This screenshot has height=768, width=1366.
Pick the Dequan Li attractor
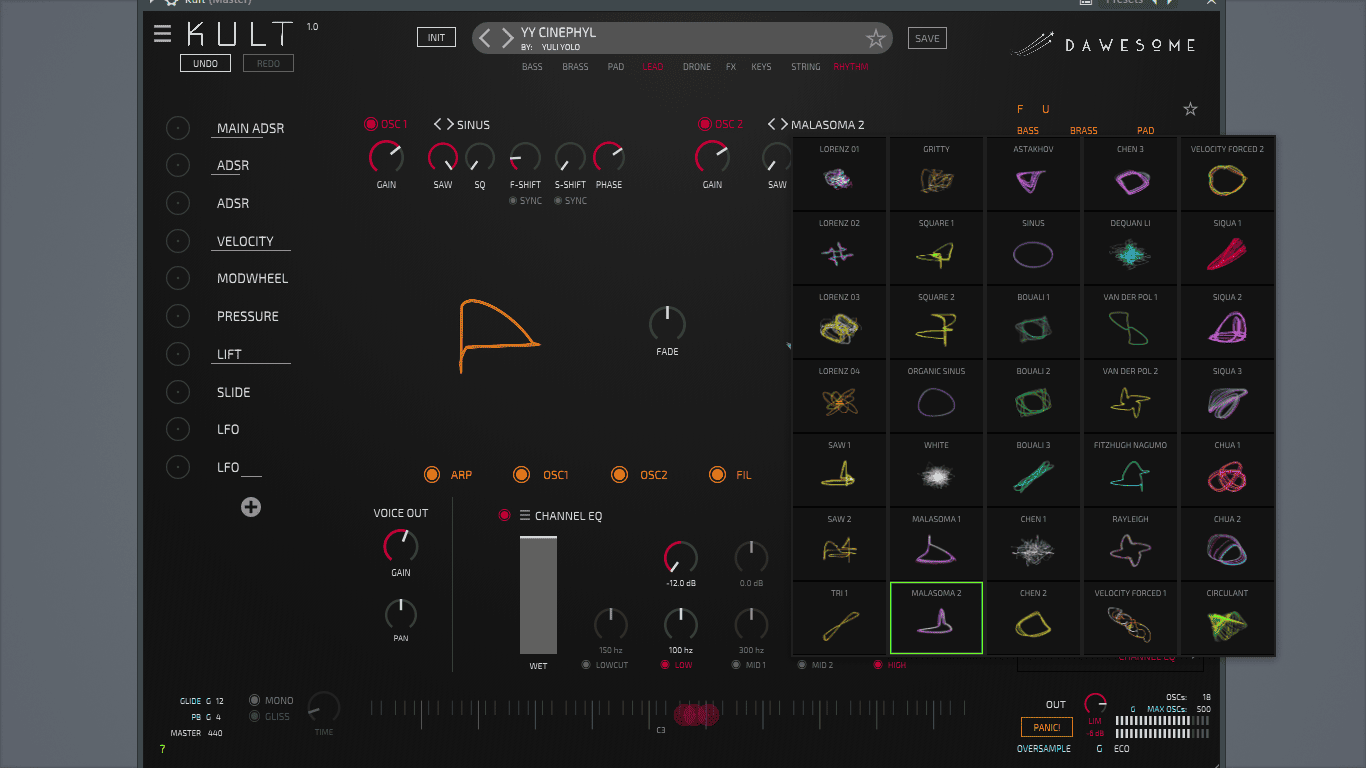(1130, 247)
